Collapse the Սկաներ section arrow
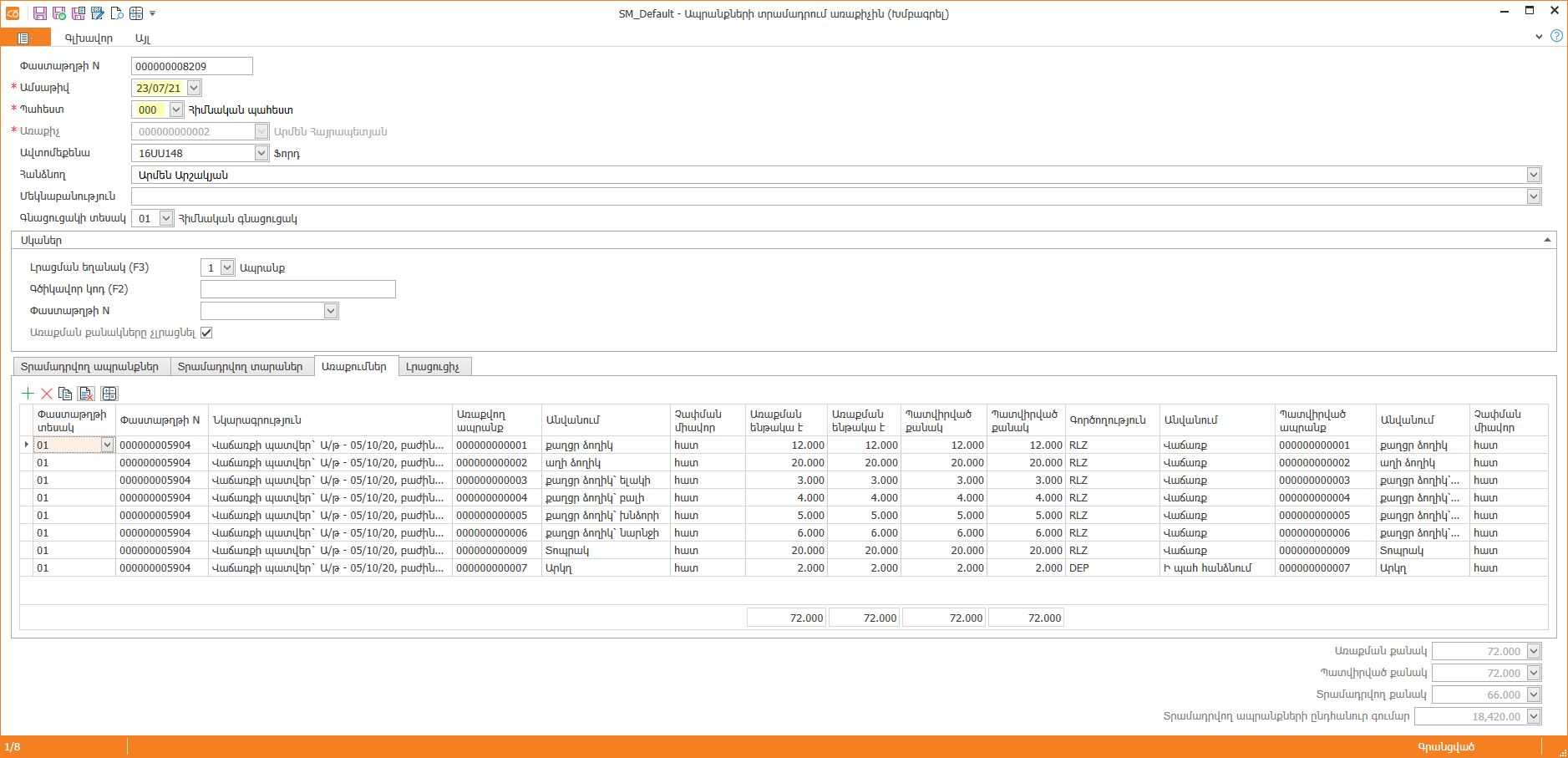Image resolution: width=1568 pixels, height=758 pixels. (x=1547, y=240)
